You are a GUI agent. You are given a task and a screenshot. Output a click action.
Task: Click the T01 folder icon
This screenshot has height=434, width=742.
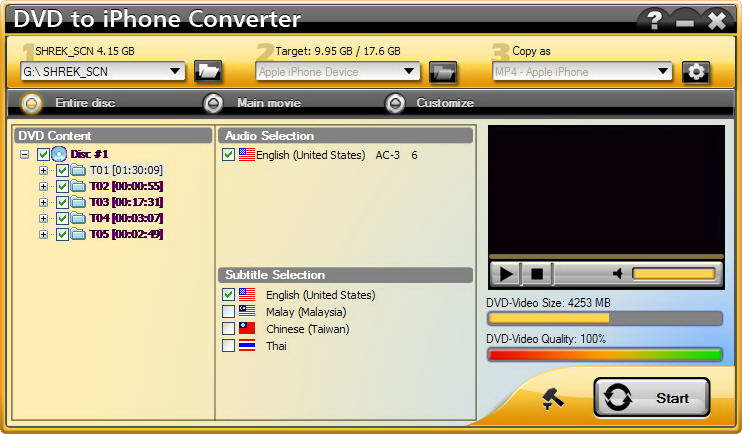coord(78,170)
